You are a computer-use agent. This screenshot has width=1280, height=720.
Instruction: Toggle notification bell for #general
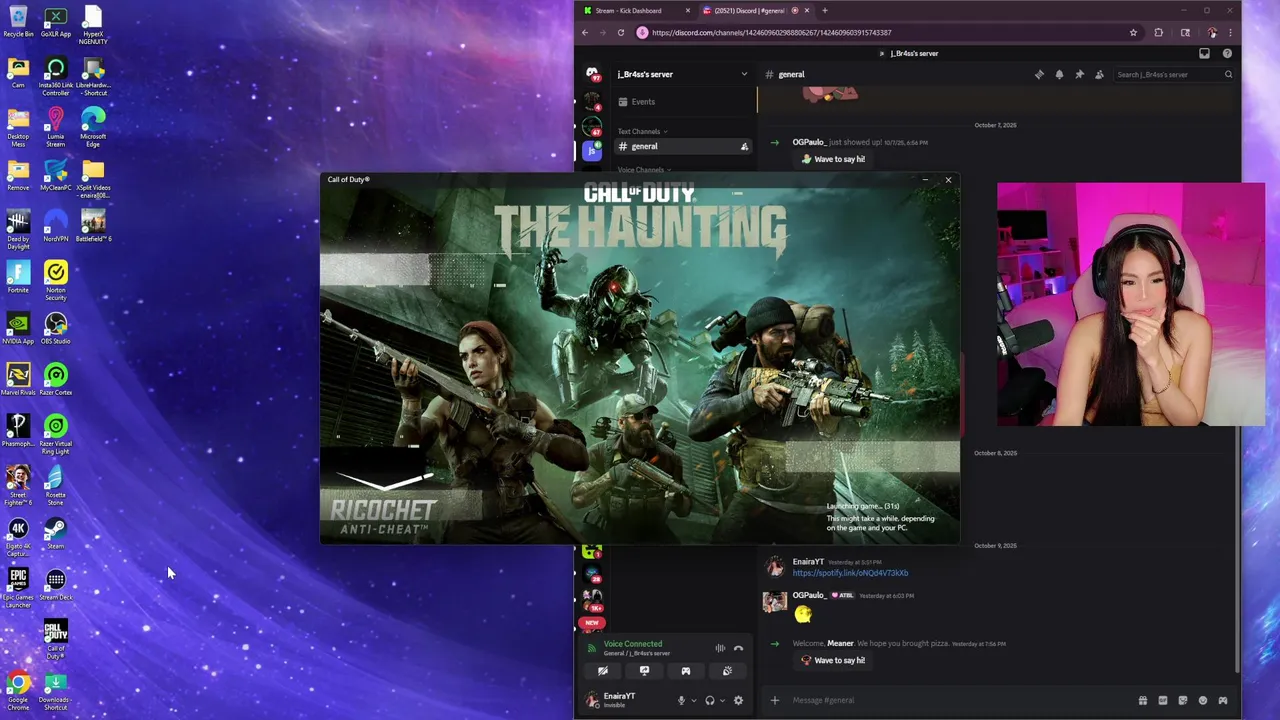click(x=1059, y=74)
